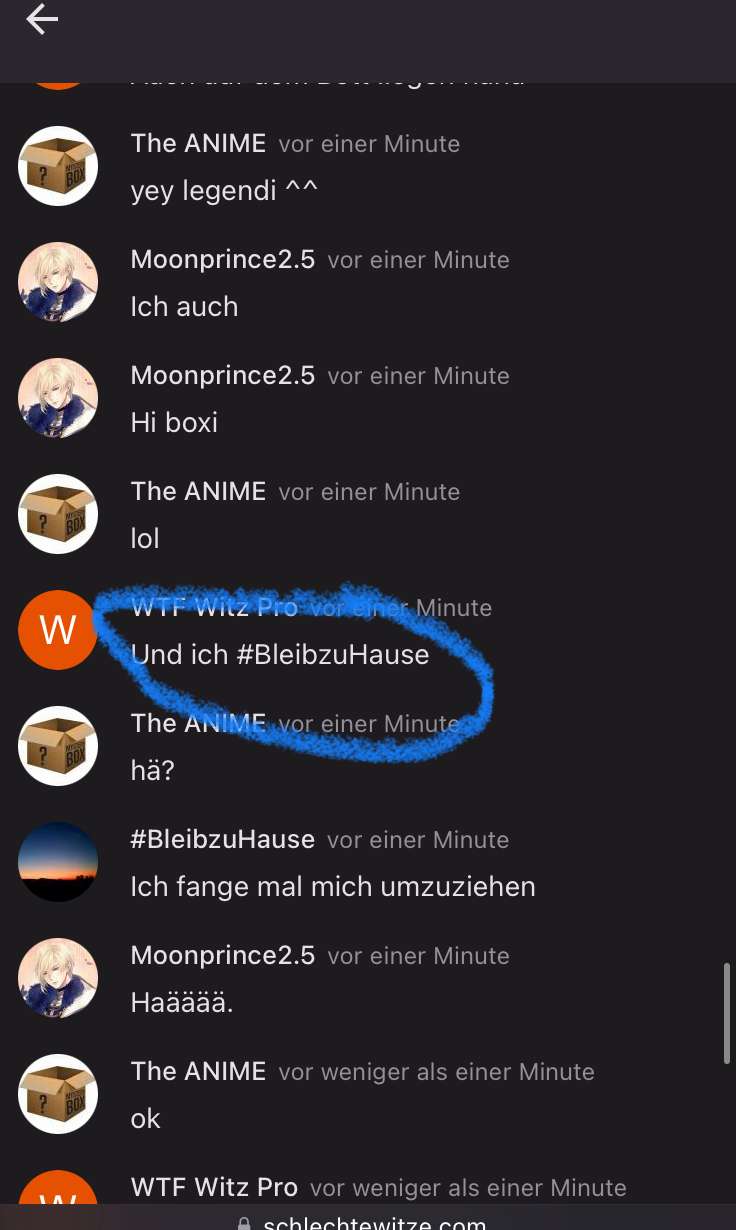Select the message 'Ich fange mal mich umzuziehen'
This screenshot has height=1230, width=736.
pos(333,886)
